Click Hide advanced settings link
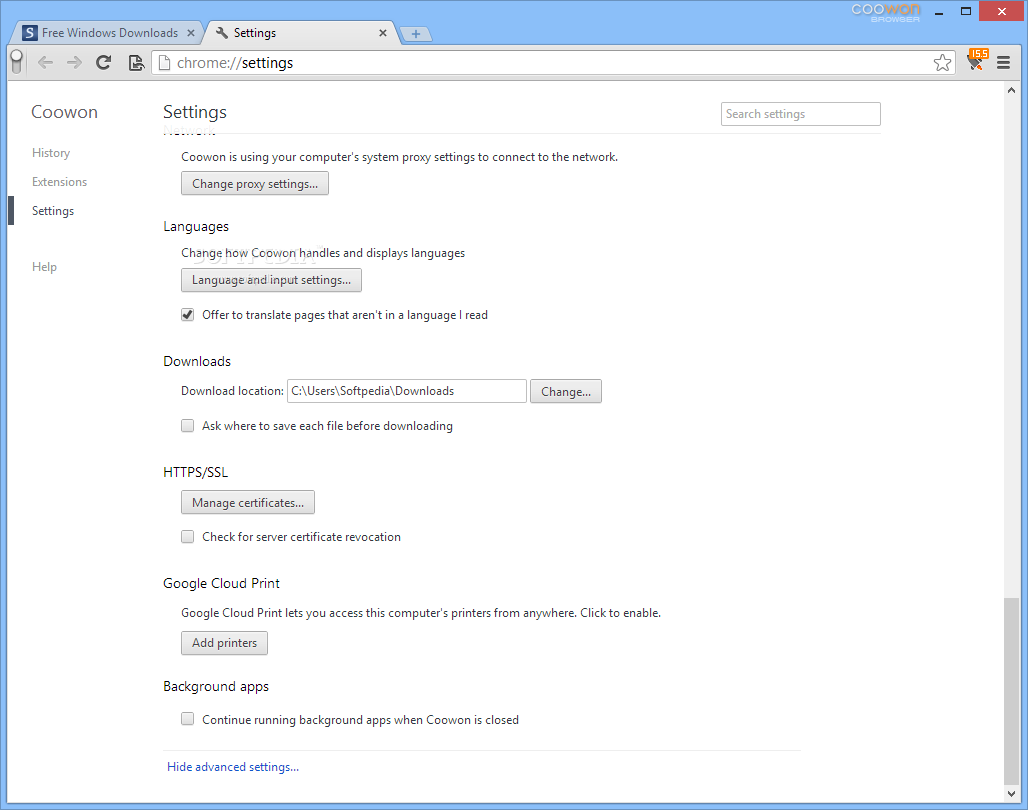This screenshot has height=810, width=1028. (233, 767)
